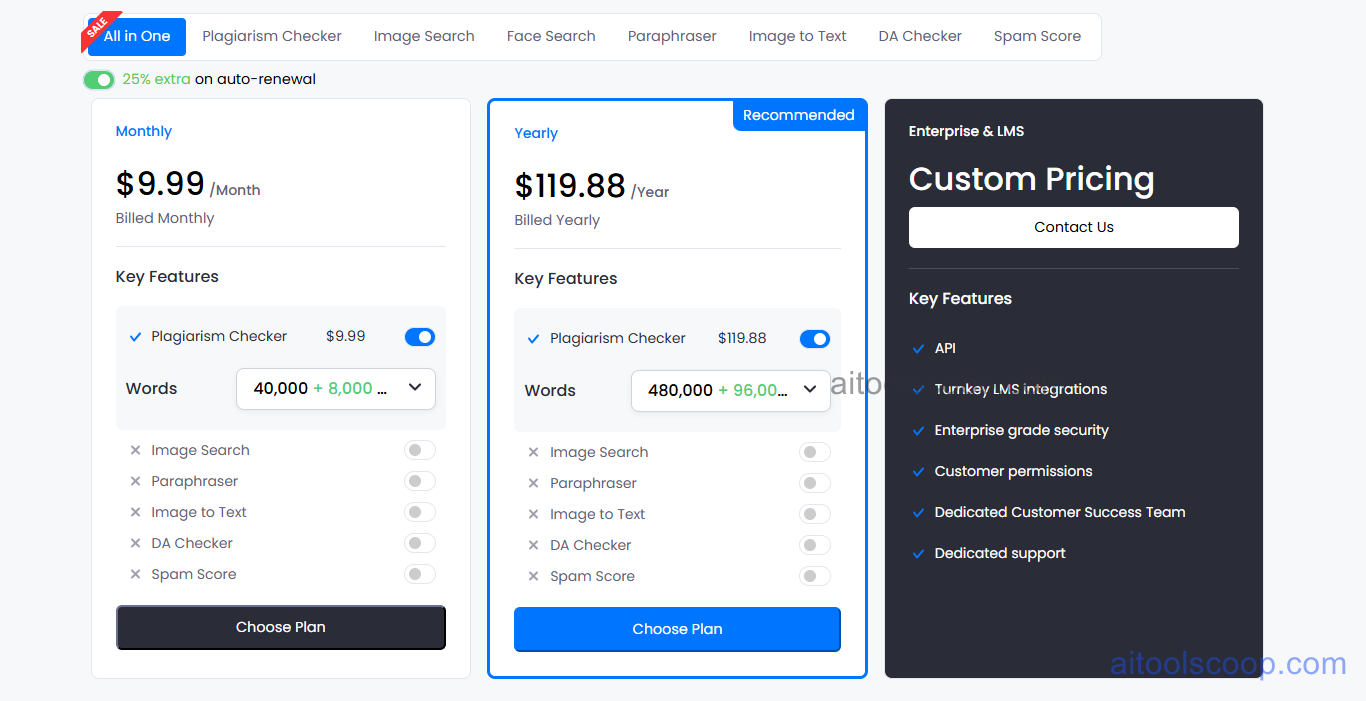Disable Plagiarism Checker toggle in Yearly plan

pyautogui.click(x=815, y=339)
